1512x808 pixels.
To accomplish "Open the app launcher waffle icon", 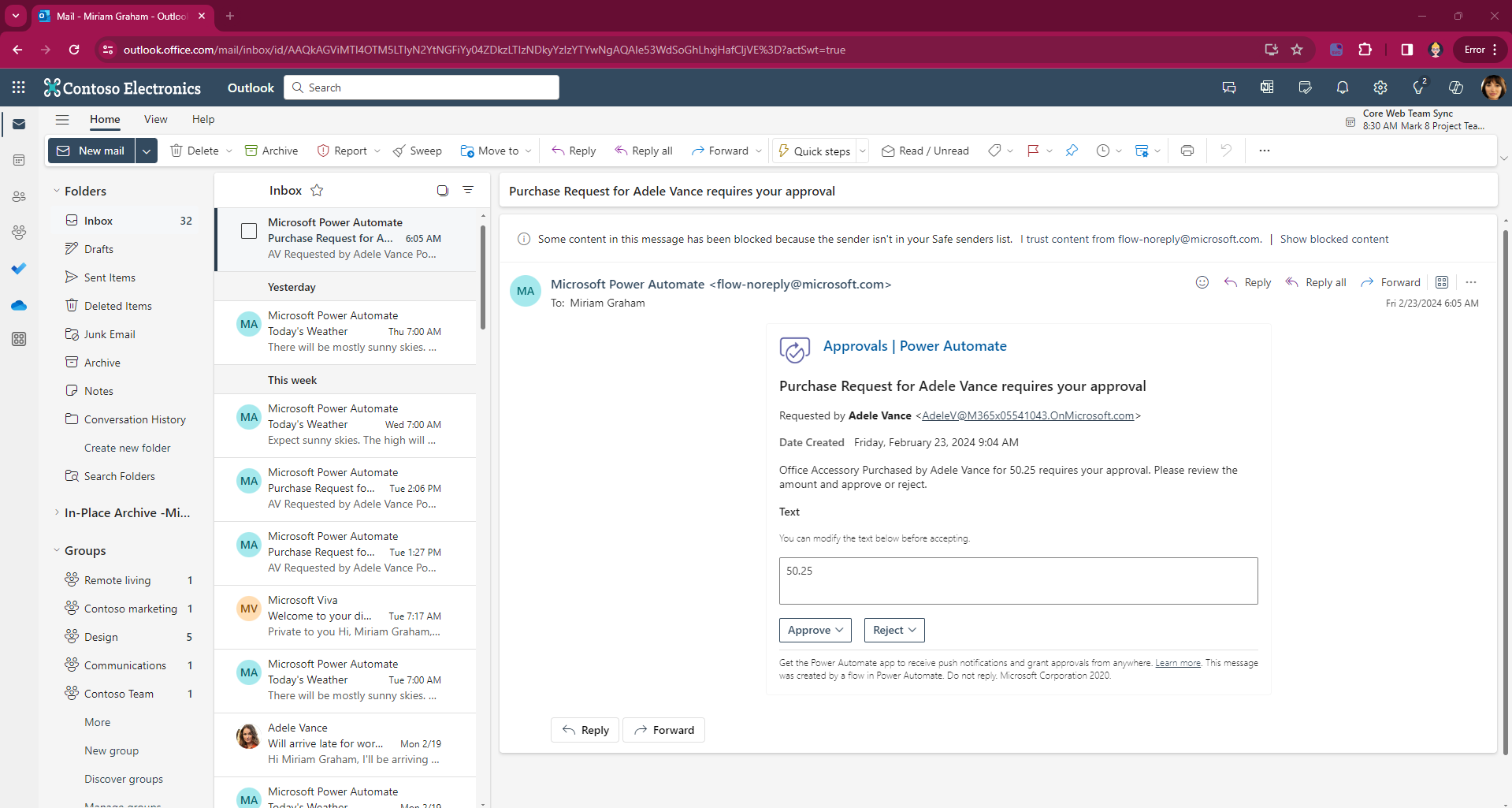I will (x=19, y=88).
